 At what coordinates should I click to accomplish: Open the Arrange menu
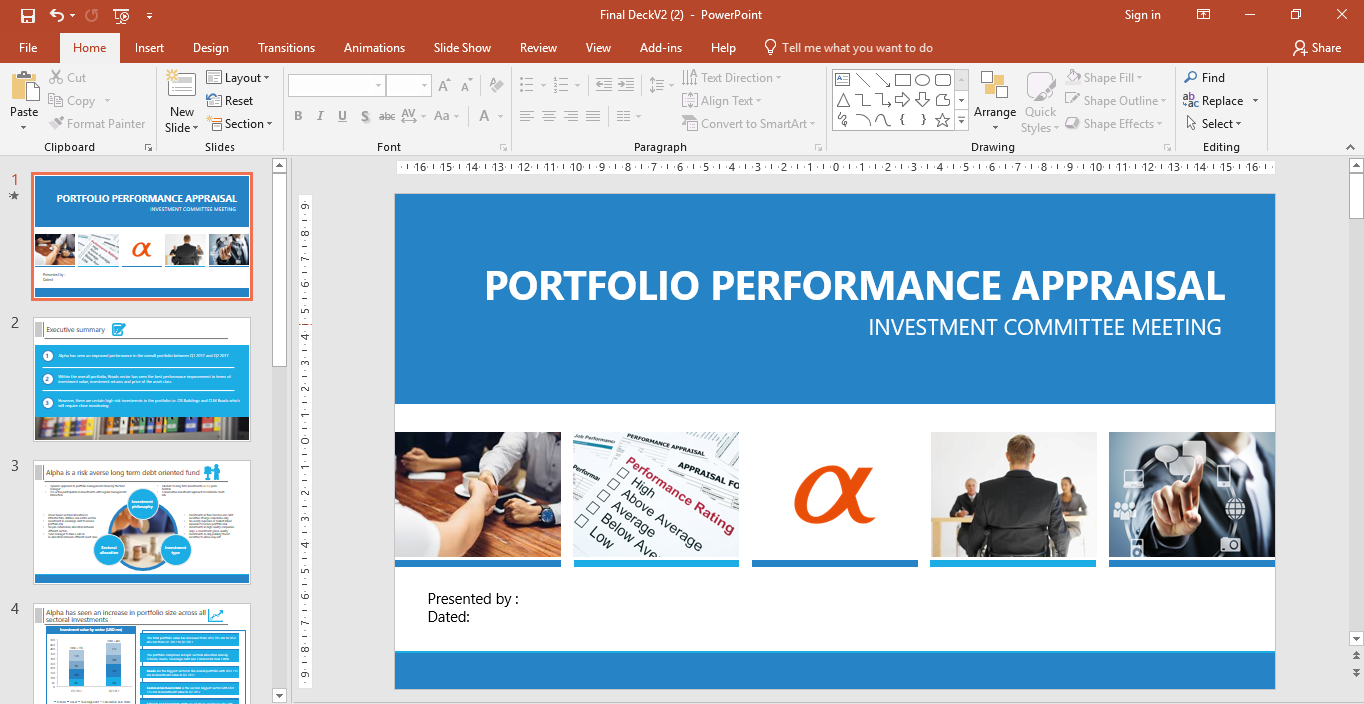(995, 101)
